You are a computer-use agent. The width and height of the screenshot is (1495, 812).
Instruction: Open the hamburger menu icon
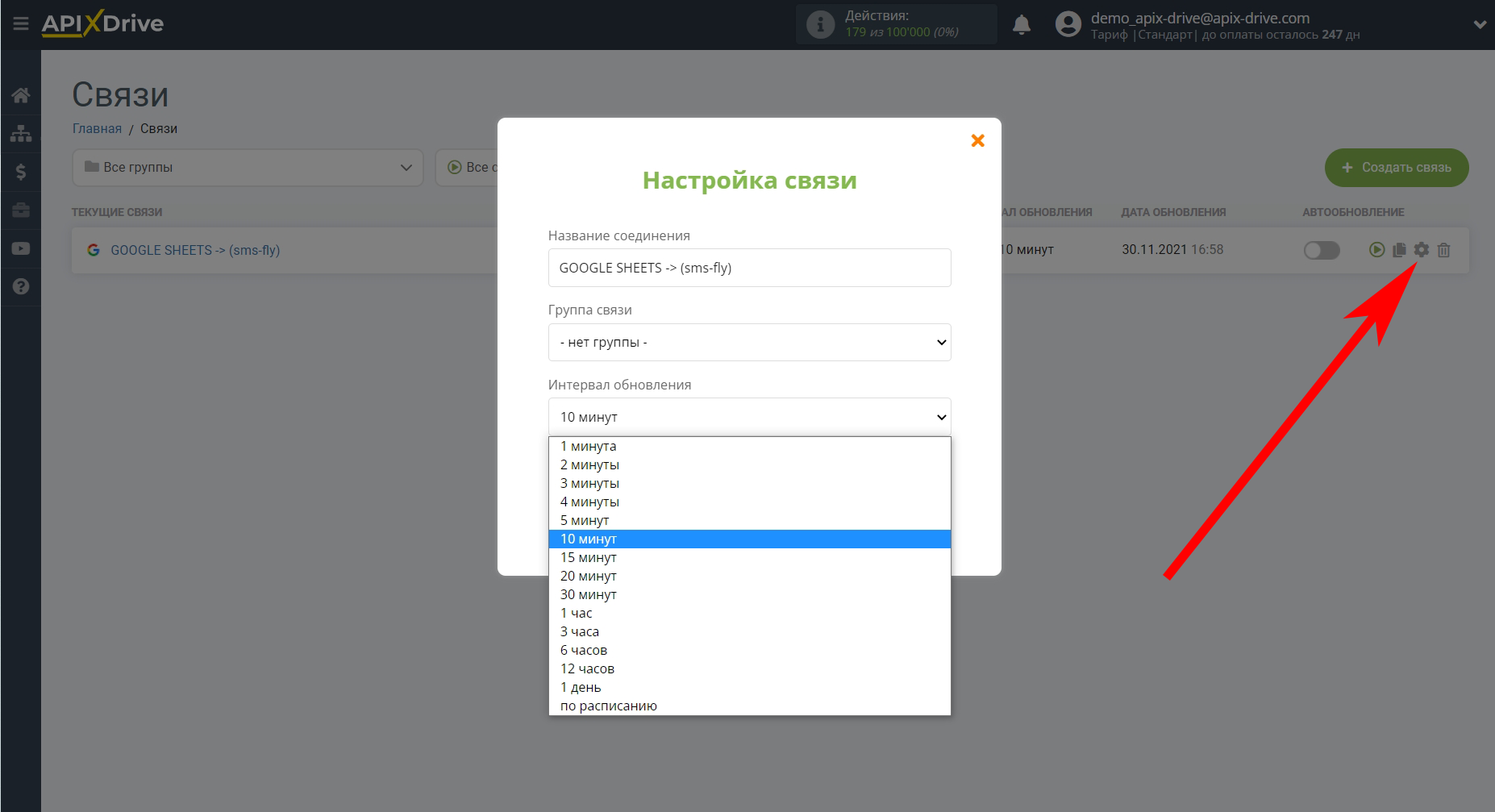point(21,23)
